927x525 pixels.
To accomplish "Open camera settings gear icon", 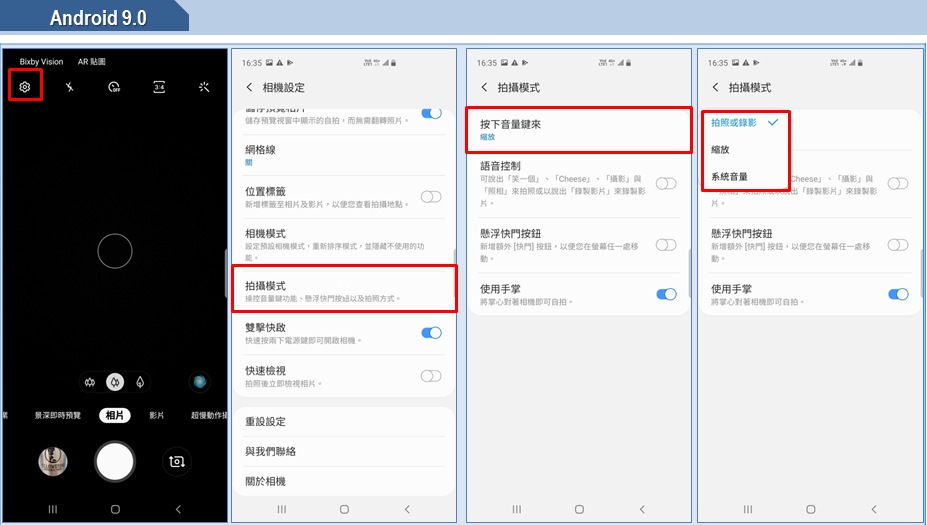I will tap(24, 87).
